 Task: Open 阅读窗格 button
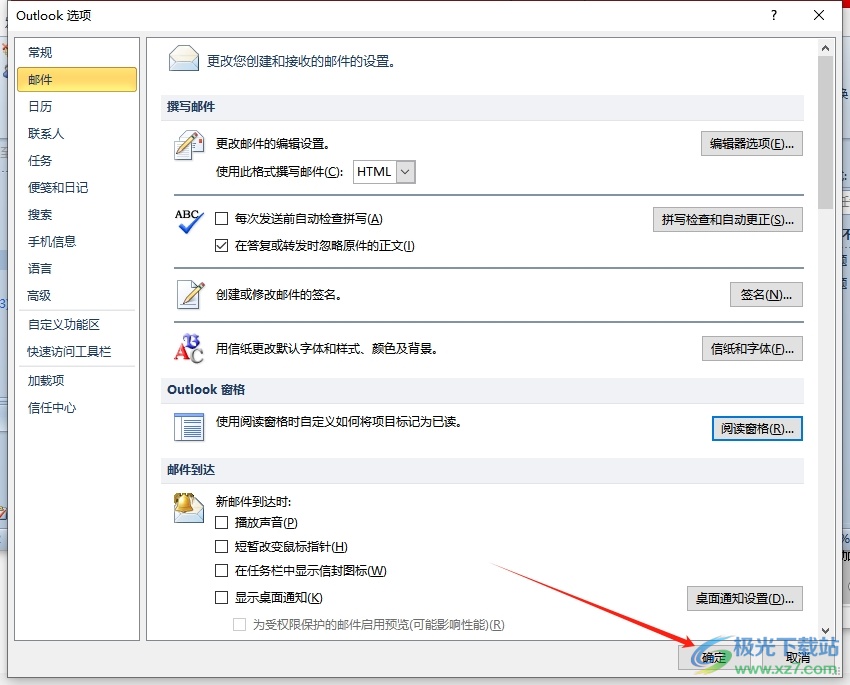pyautogui.click(x=757, y=429)
